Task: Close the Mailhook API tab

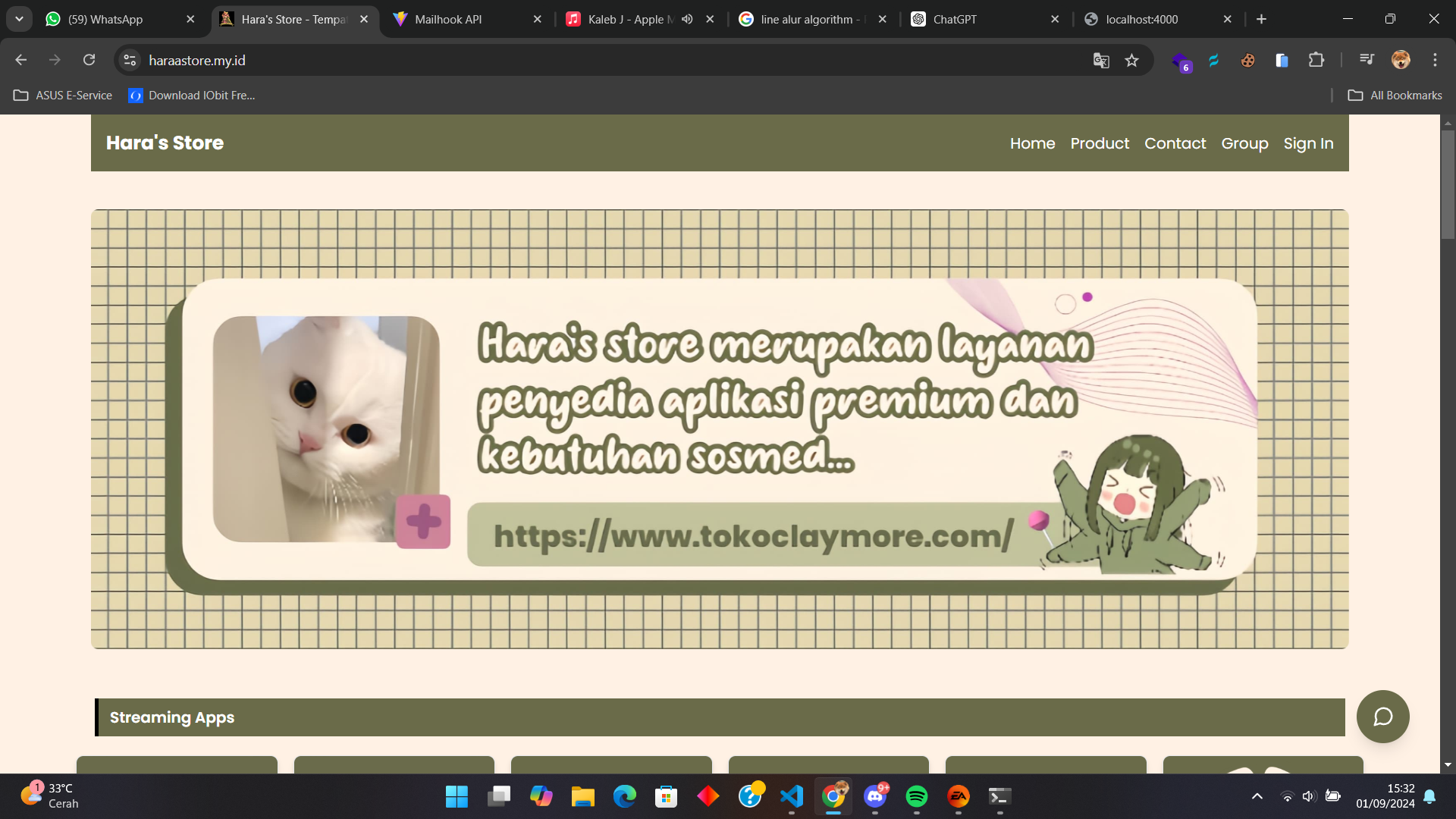Action: pyautogui.click(x=537, y=19)
